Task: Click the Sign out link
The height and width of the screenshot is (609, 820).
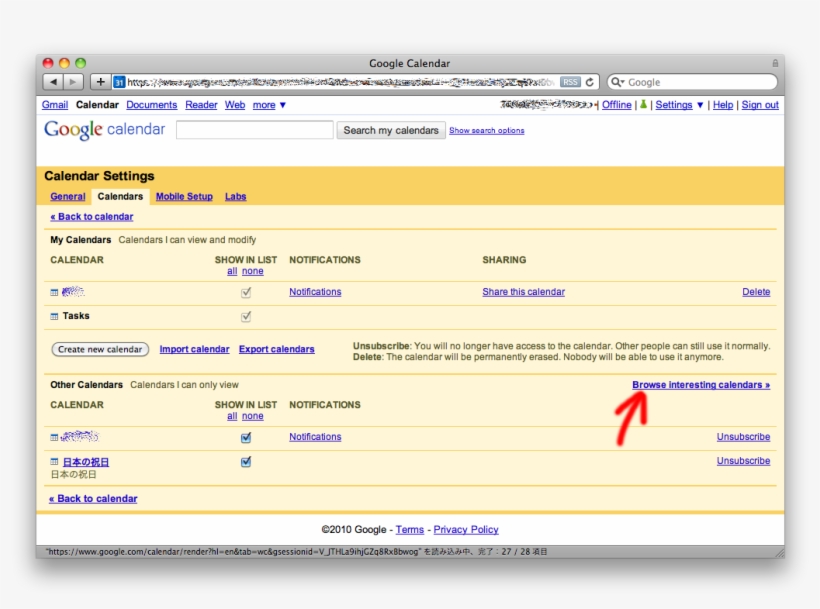Action: coord(760,105)
